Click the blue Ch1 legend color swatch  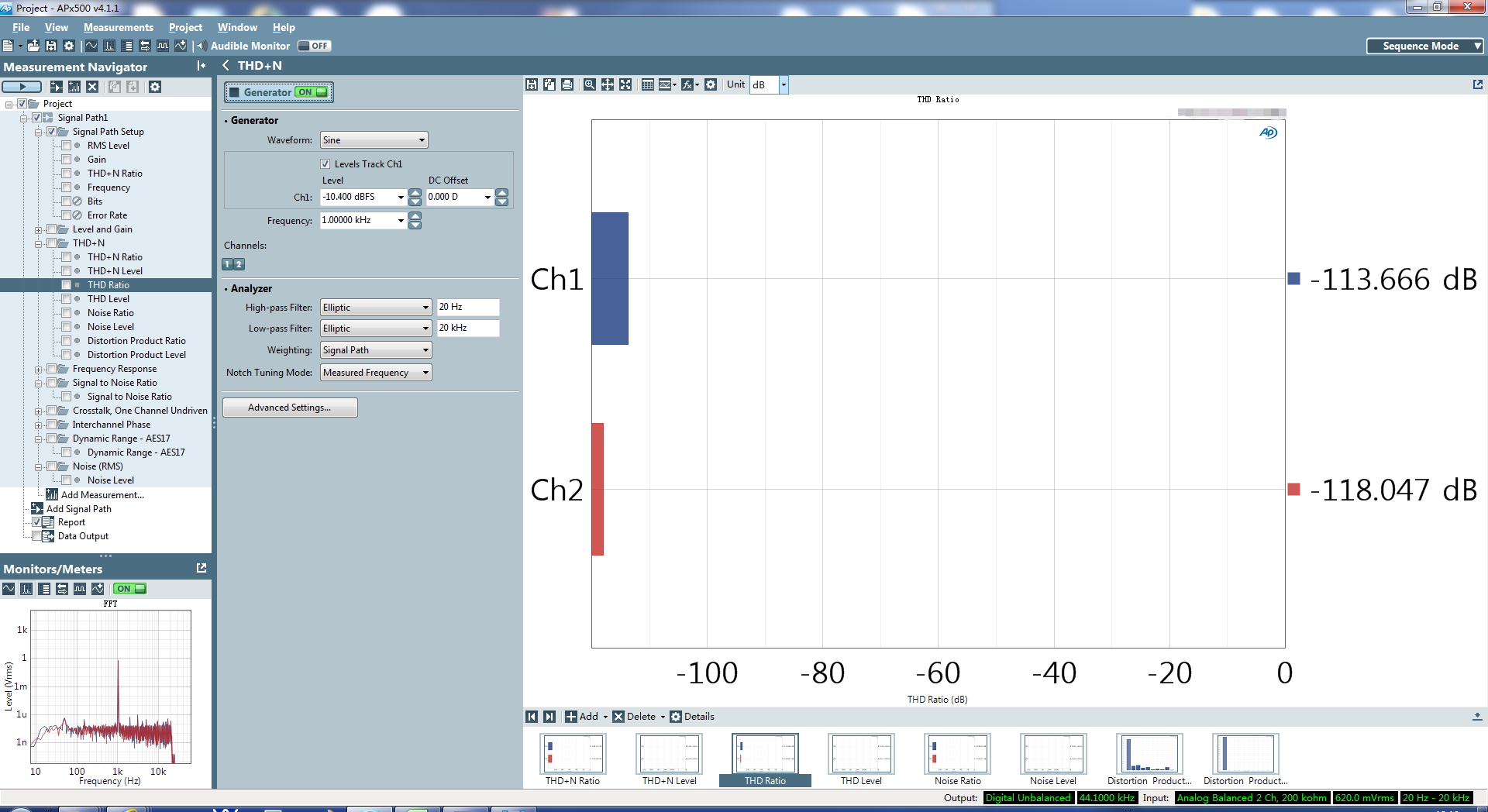pos(1293,279)
